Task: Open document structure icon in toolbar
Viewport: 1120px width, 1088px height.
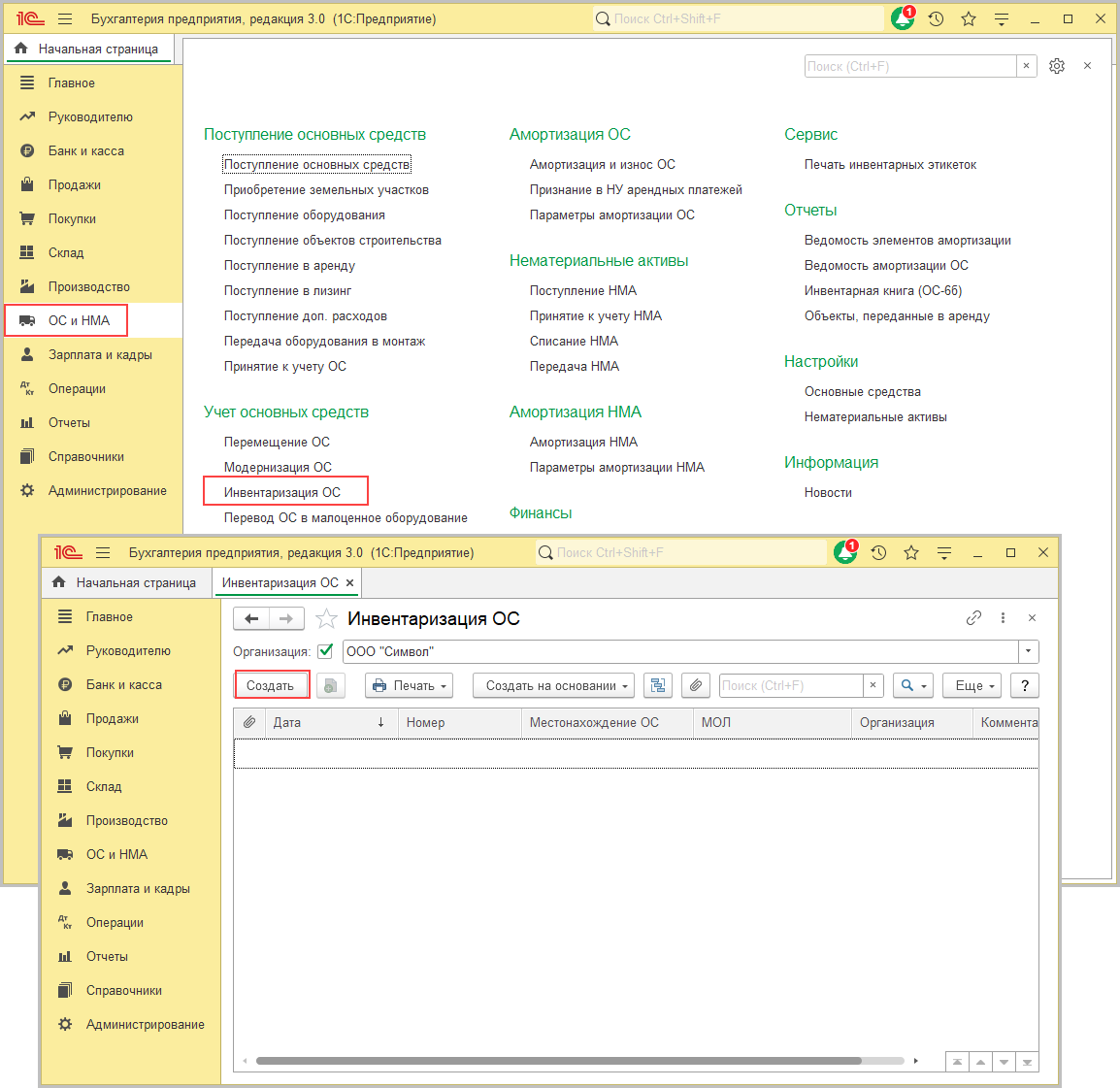Action: (658, 686)
